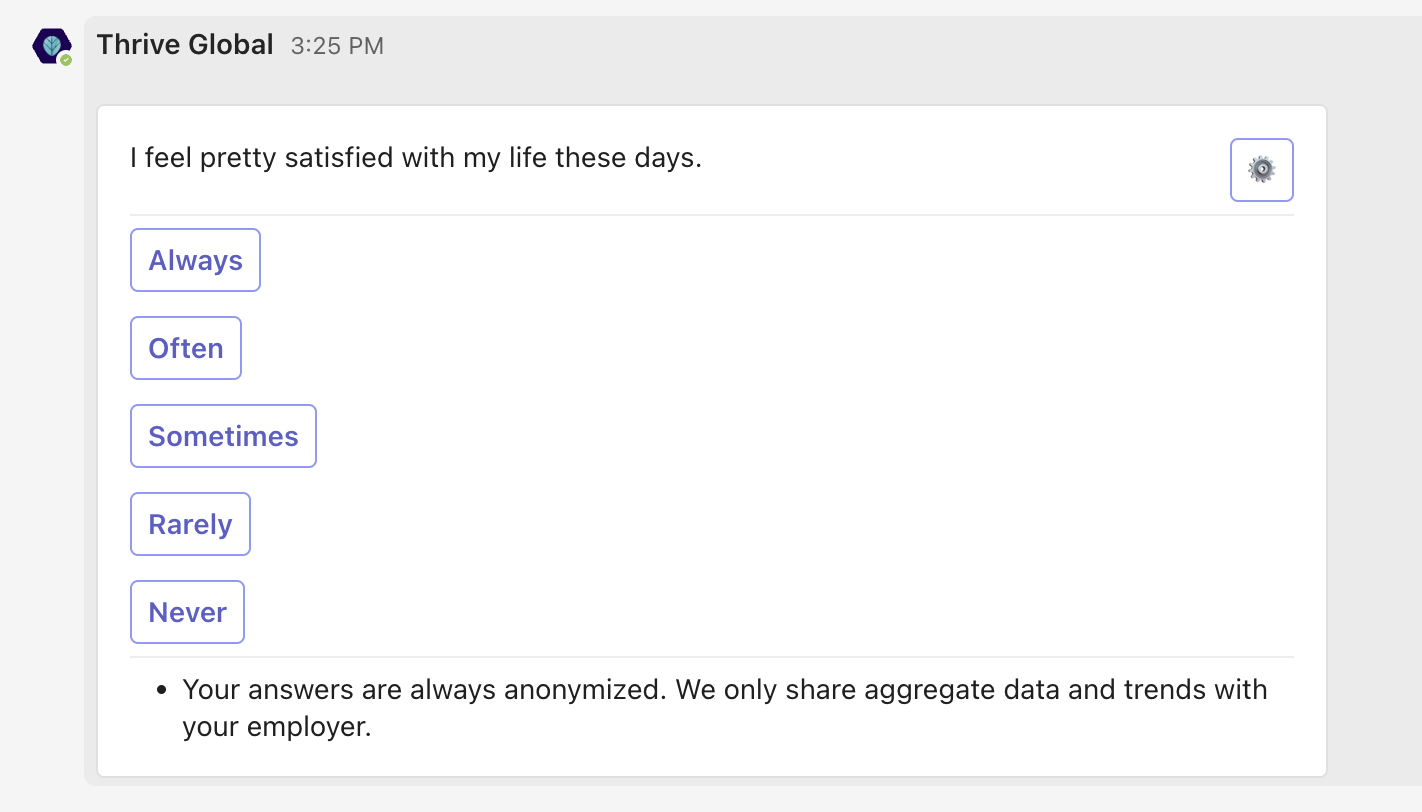Click the 3:25 PM message timestamp

pyautogui.click(x=337, y=46)
